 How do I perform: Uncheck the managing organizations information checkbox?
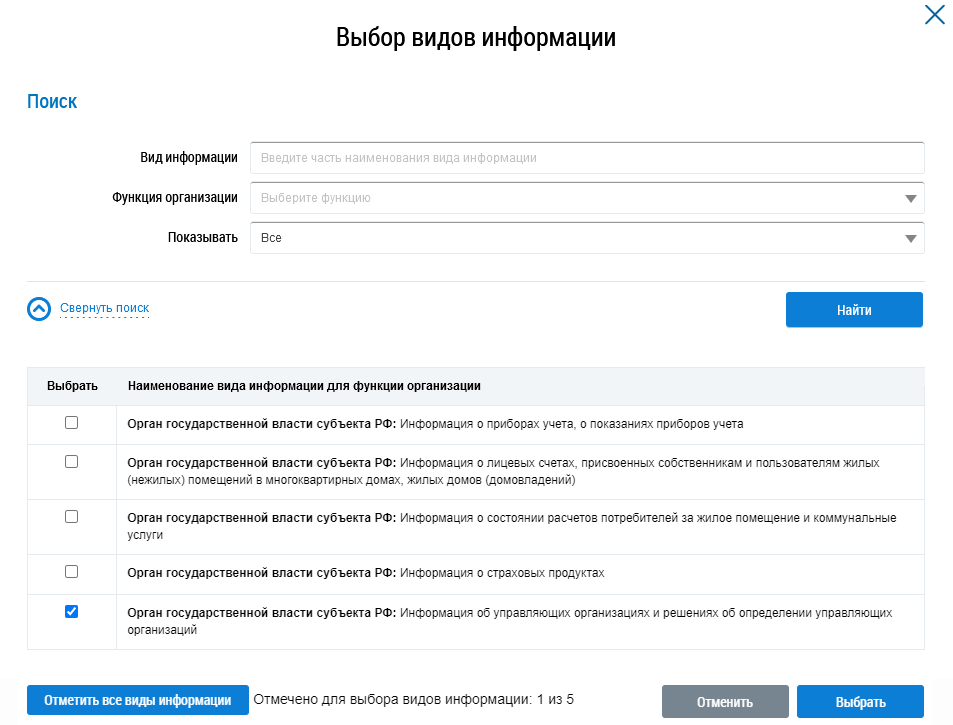coord(71,612)
